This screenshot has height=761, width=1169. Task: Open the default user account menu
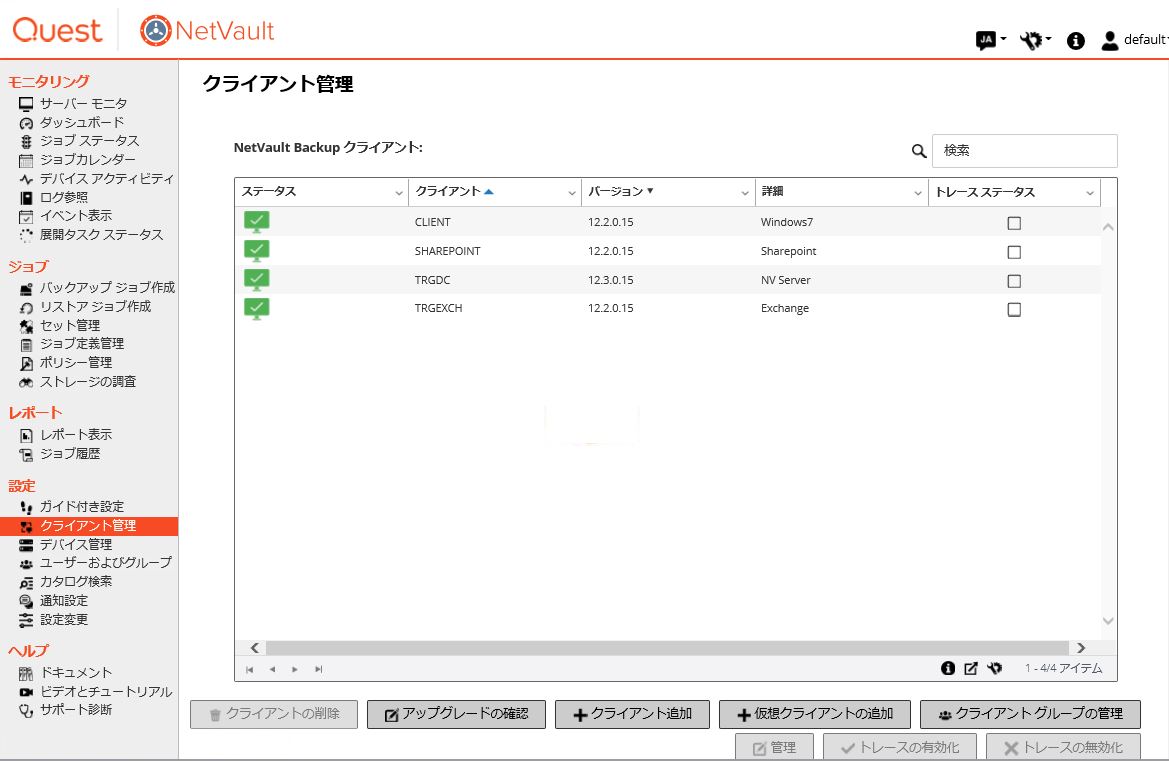point(1133,40)
